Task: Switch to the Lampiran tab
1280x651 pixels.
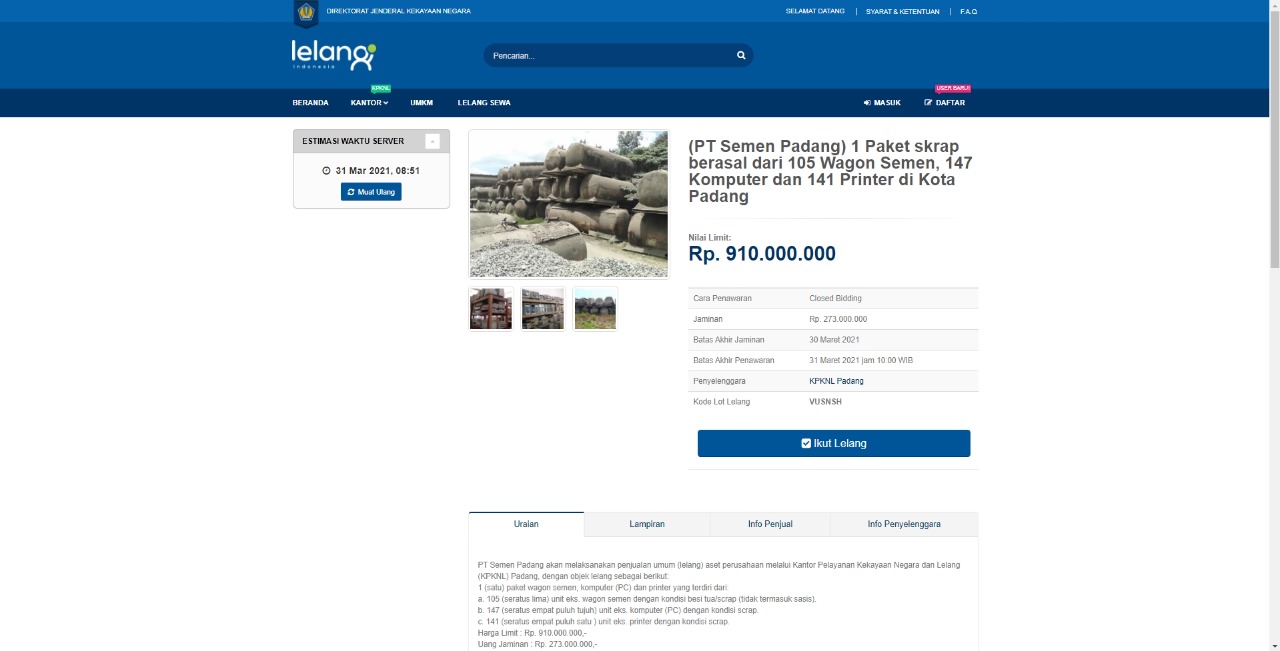Action: (647, 524)
